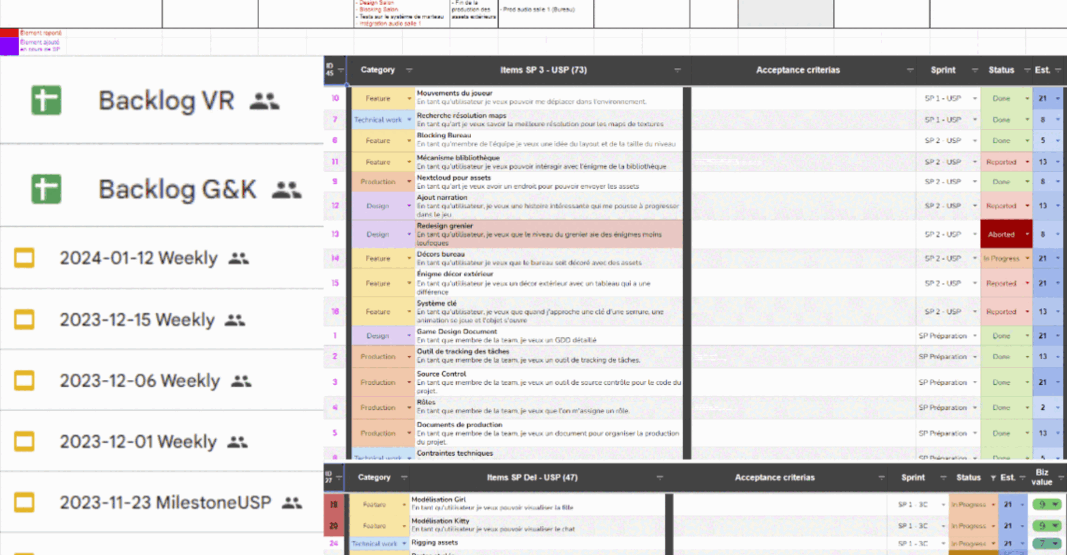Screen dimensions: 1067x555
Task: Click the red Élément reporté legend swatch
Action: 9,33
